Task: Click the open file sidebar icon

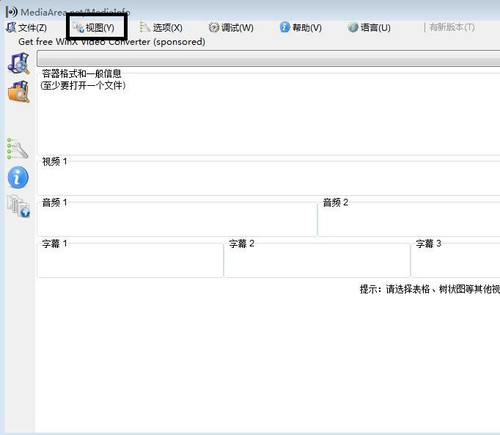Action: tap(19, 63)
